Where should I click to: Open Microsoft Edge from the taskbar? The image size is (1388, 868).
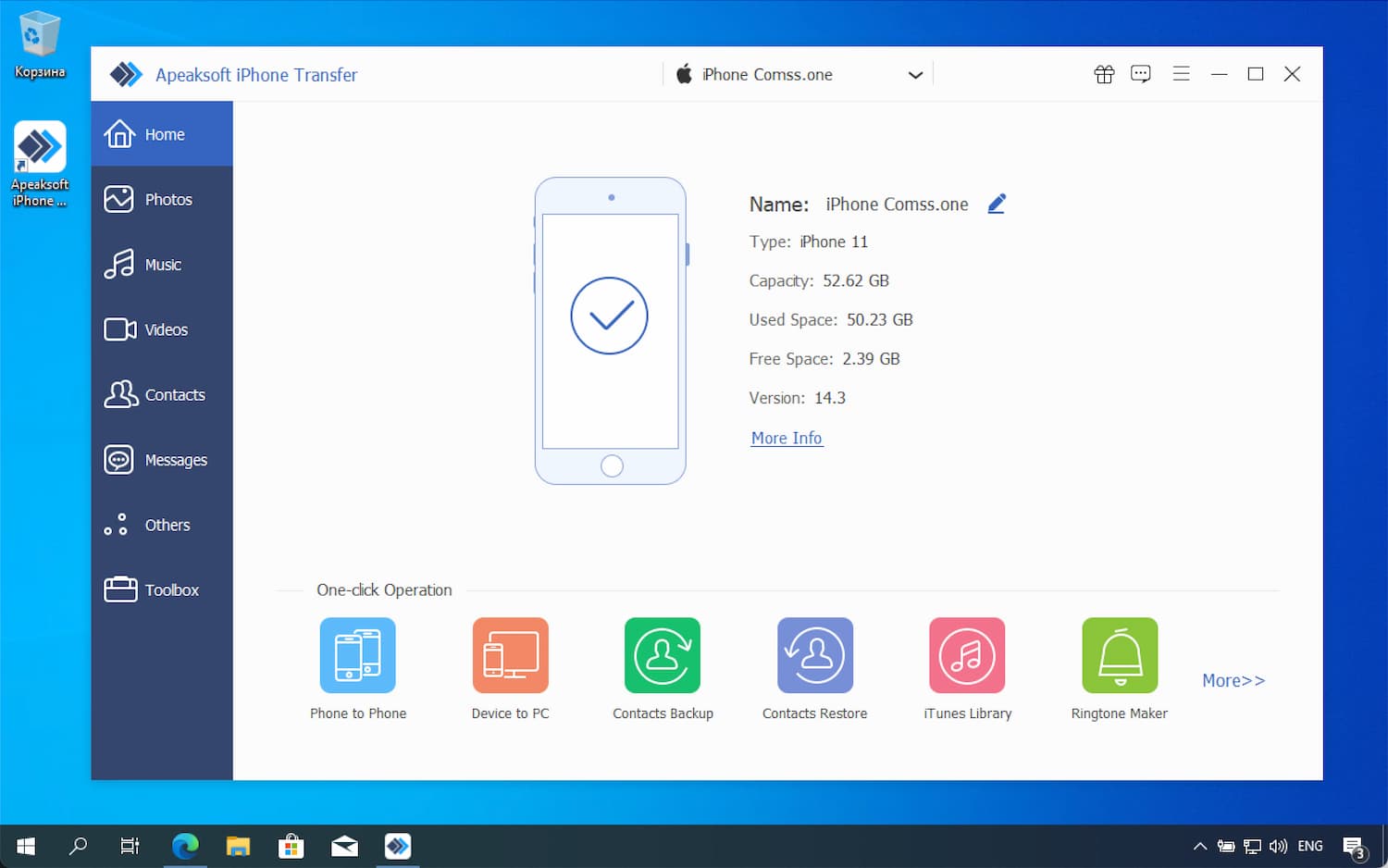(185, 846)
